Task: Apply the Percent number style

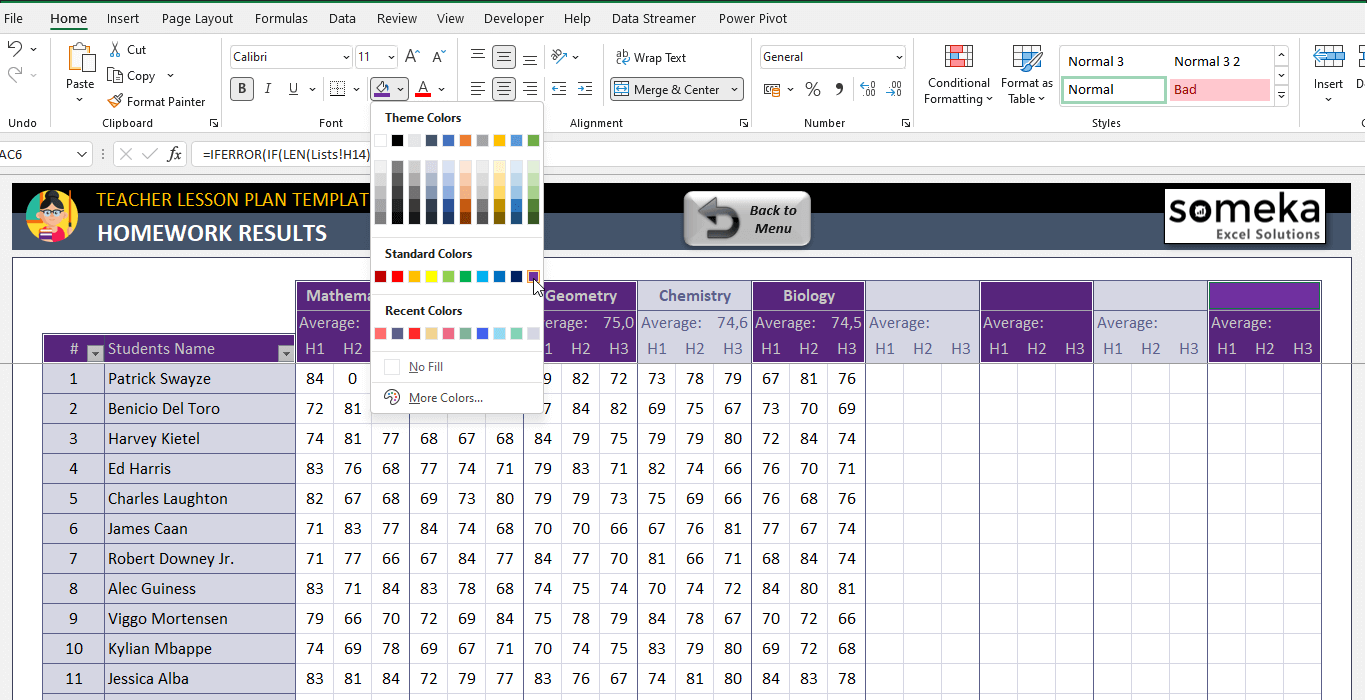Action: (x=813, y=89)
